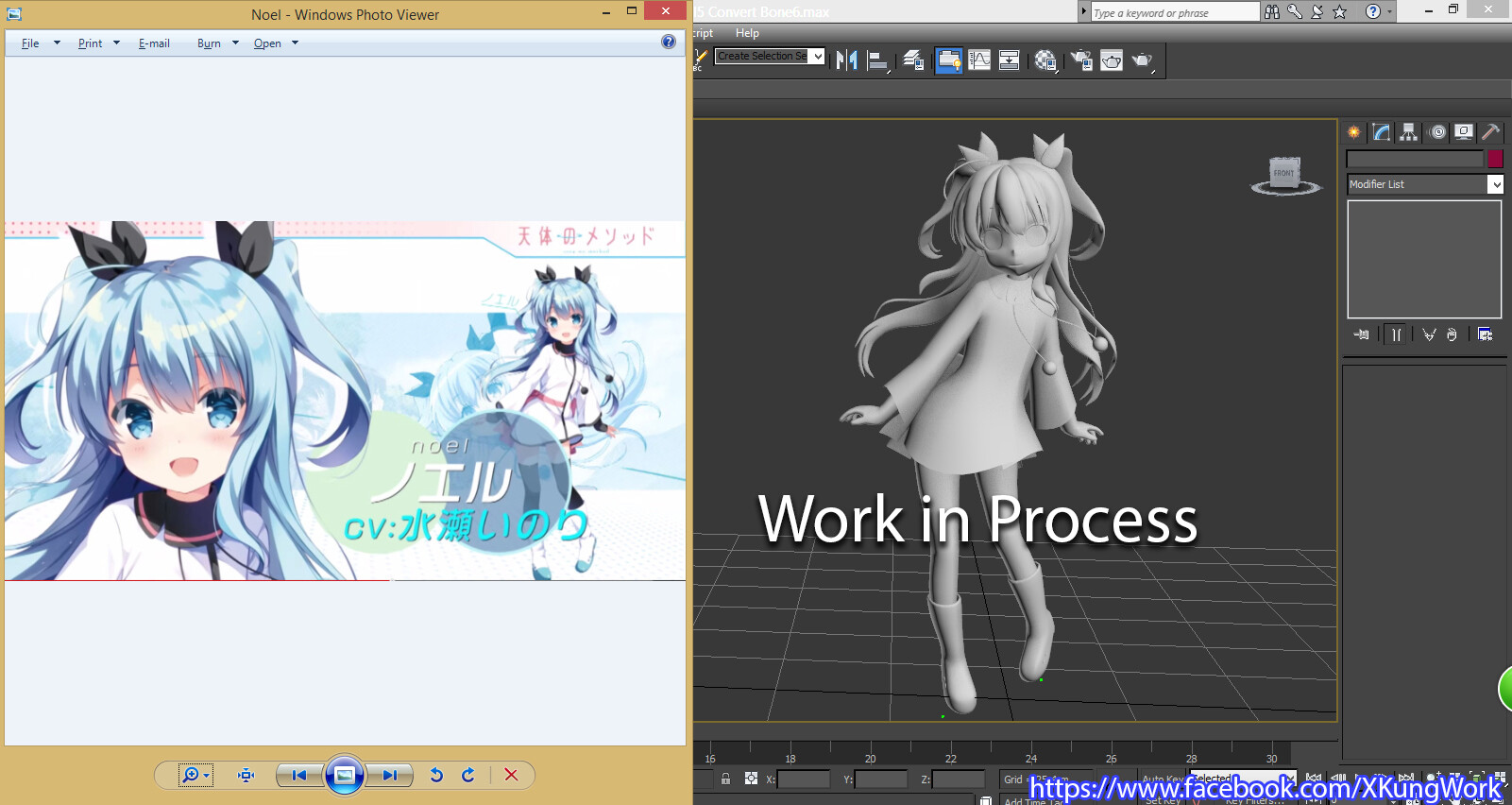Viewport: 1512px width, 805px height.
Task: Click the Noel anime image in Photo Viewer
Action: point(345,401)
